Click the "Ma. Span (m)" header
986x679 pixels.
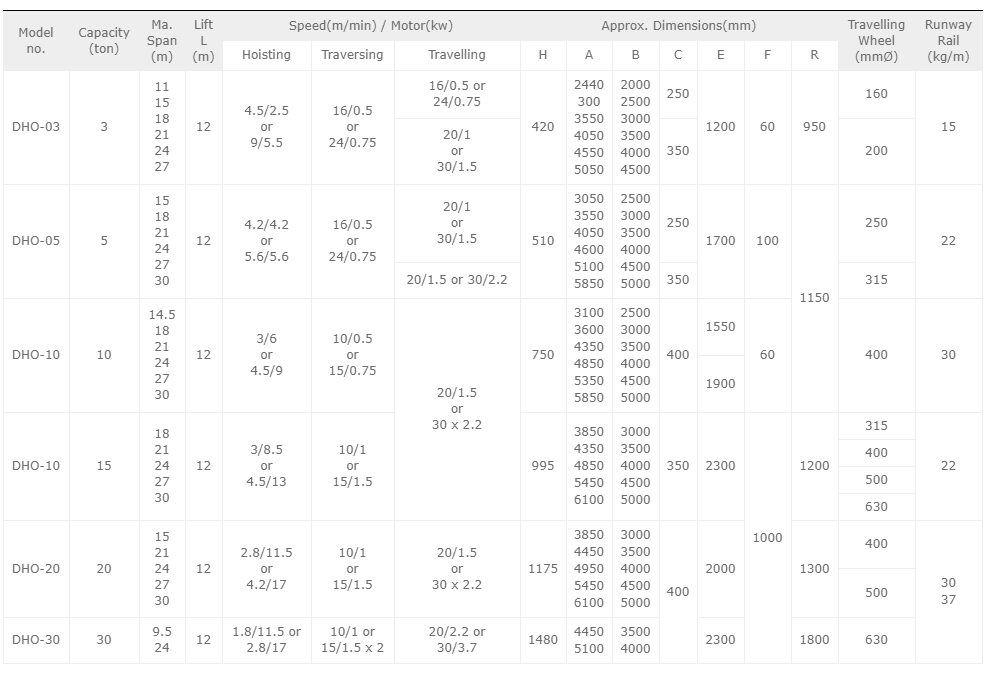(162, 40)
